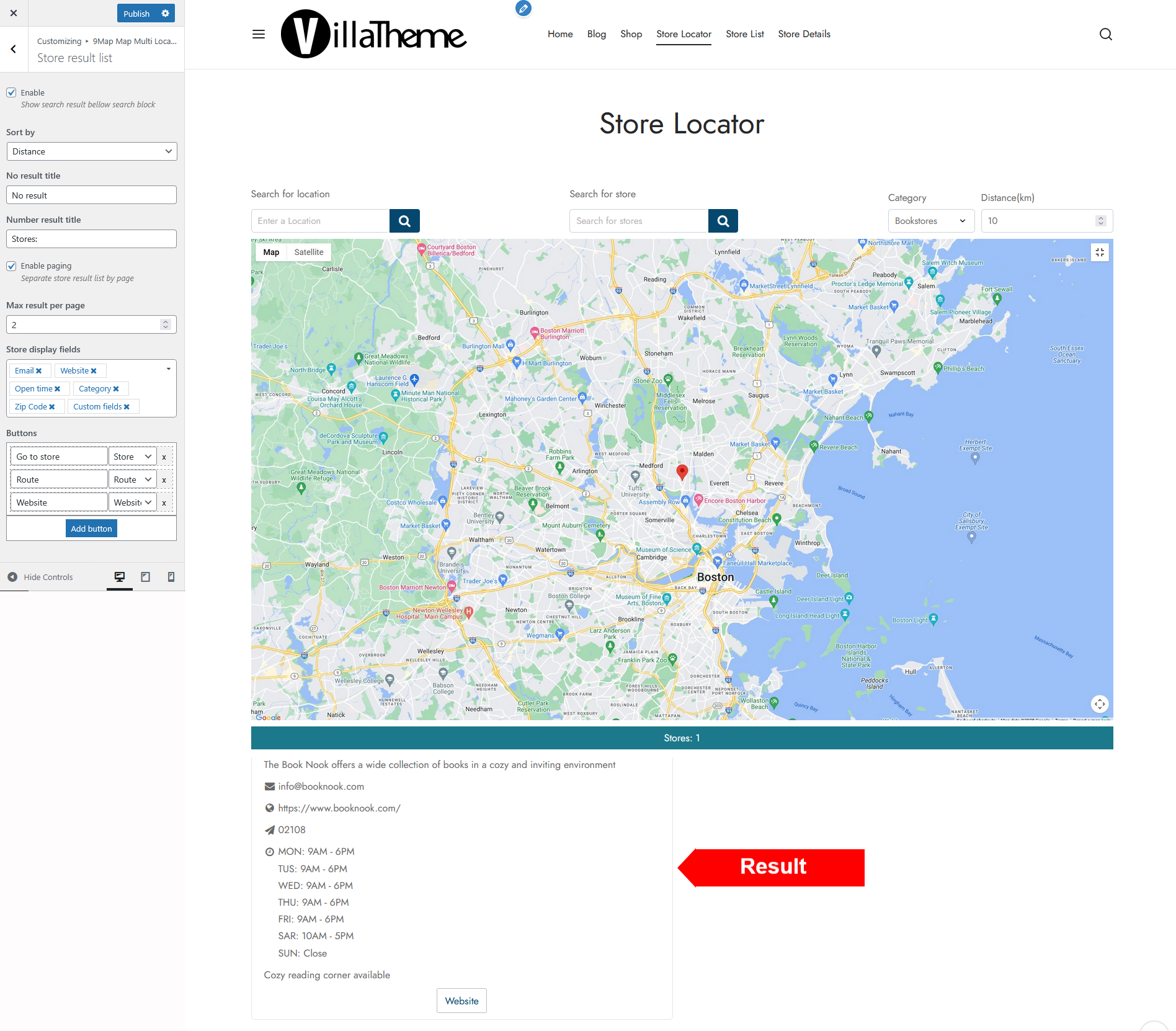Click the Publish button
The height and width of the screenshot is (1031, 1176).
(x=136, y=14)
